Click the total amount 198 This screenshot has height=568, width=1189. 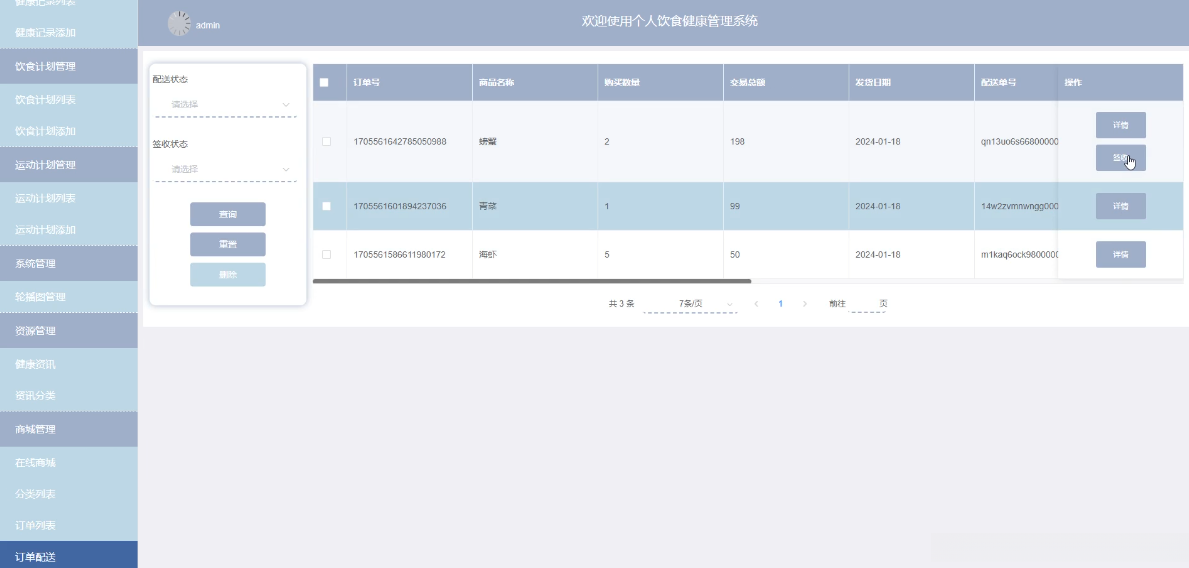(737, 142)
